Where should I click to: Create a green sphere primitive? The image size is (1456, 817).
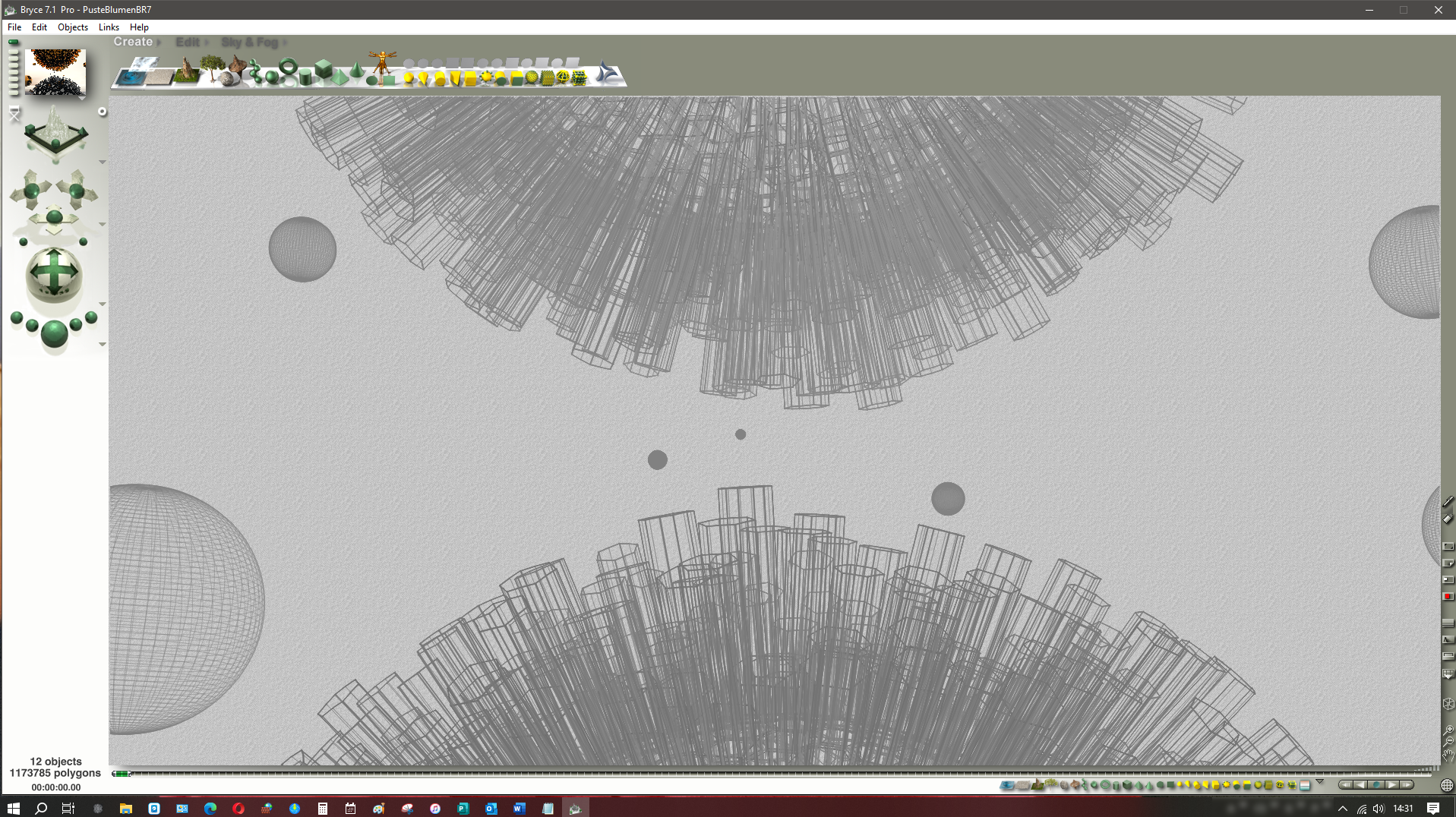[271, 77]
